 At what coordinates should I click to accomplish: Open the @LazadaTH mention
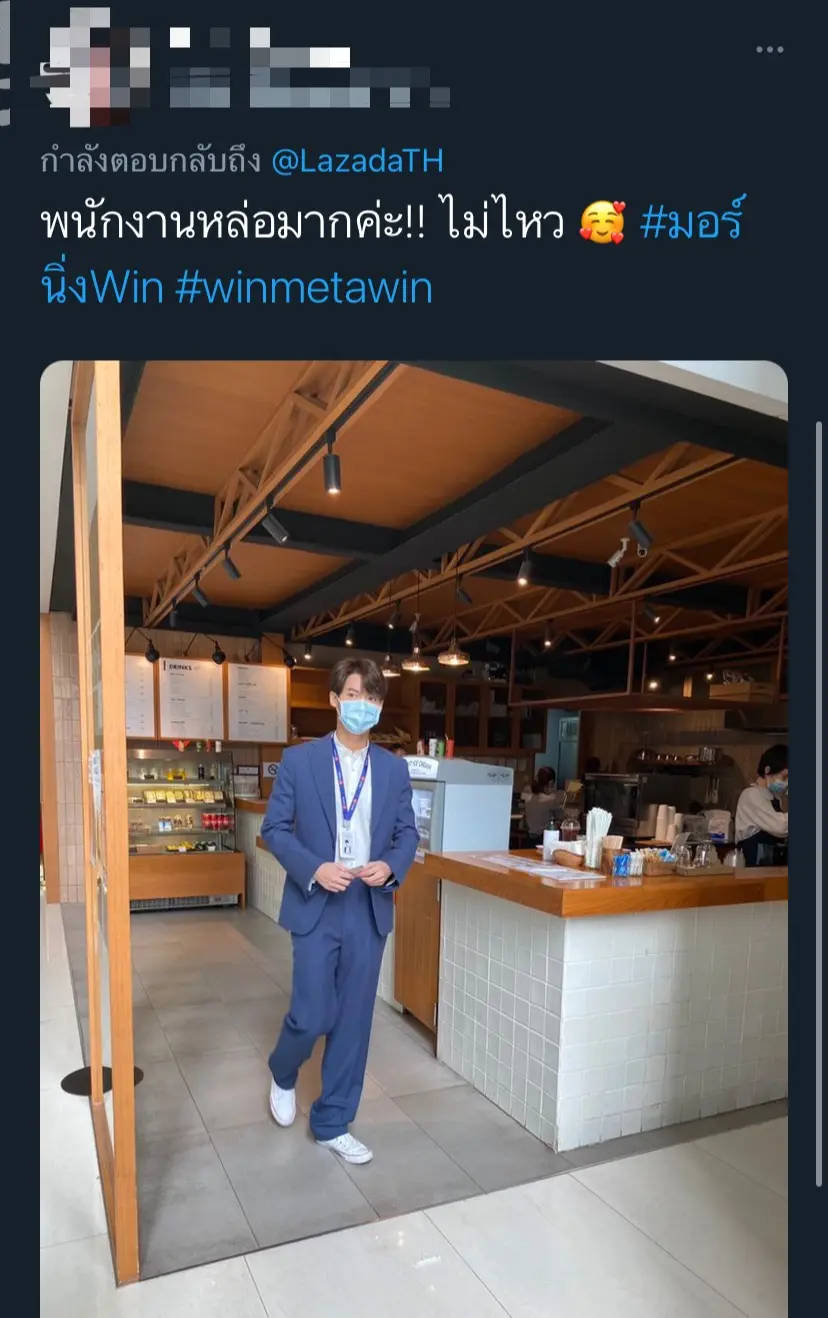[357, 161]
